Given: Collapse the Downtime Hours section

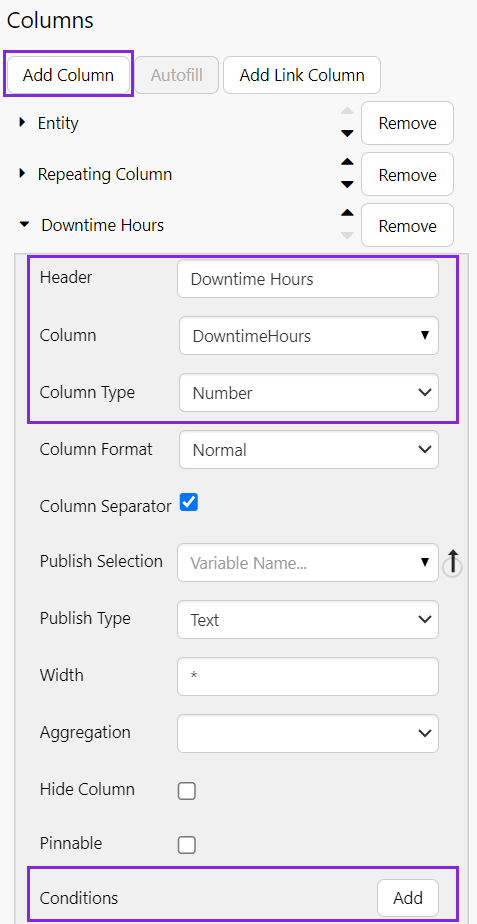Looking at the screenshot, I should click(x=24, y=225).
